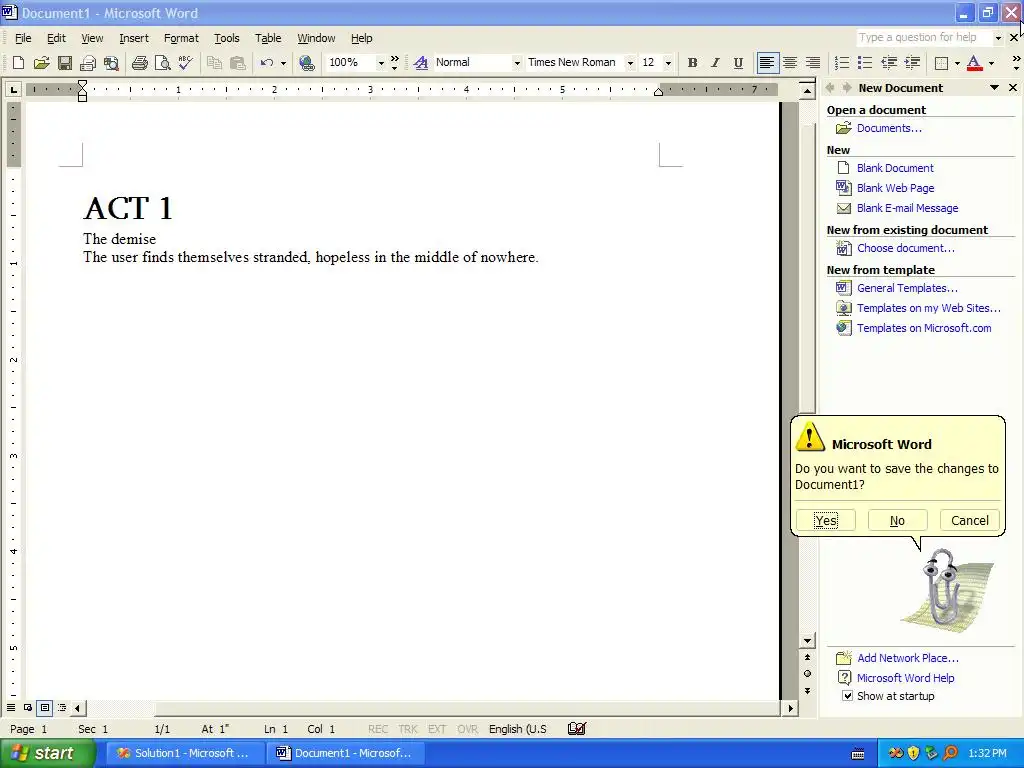Click No in save dialog
This screenshot has height=768, width=1024.
point(897,520)
